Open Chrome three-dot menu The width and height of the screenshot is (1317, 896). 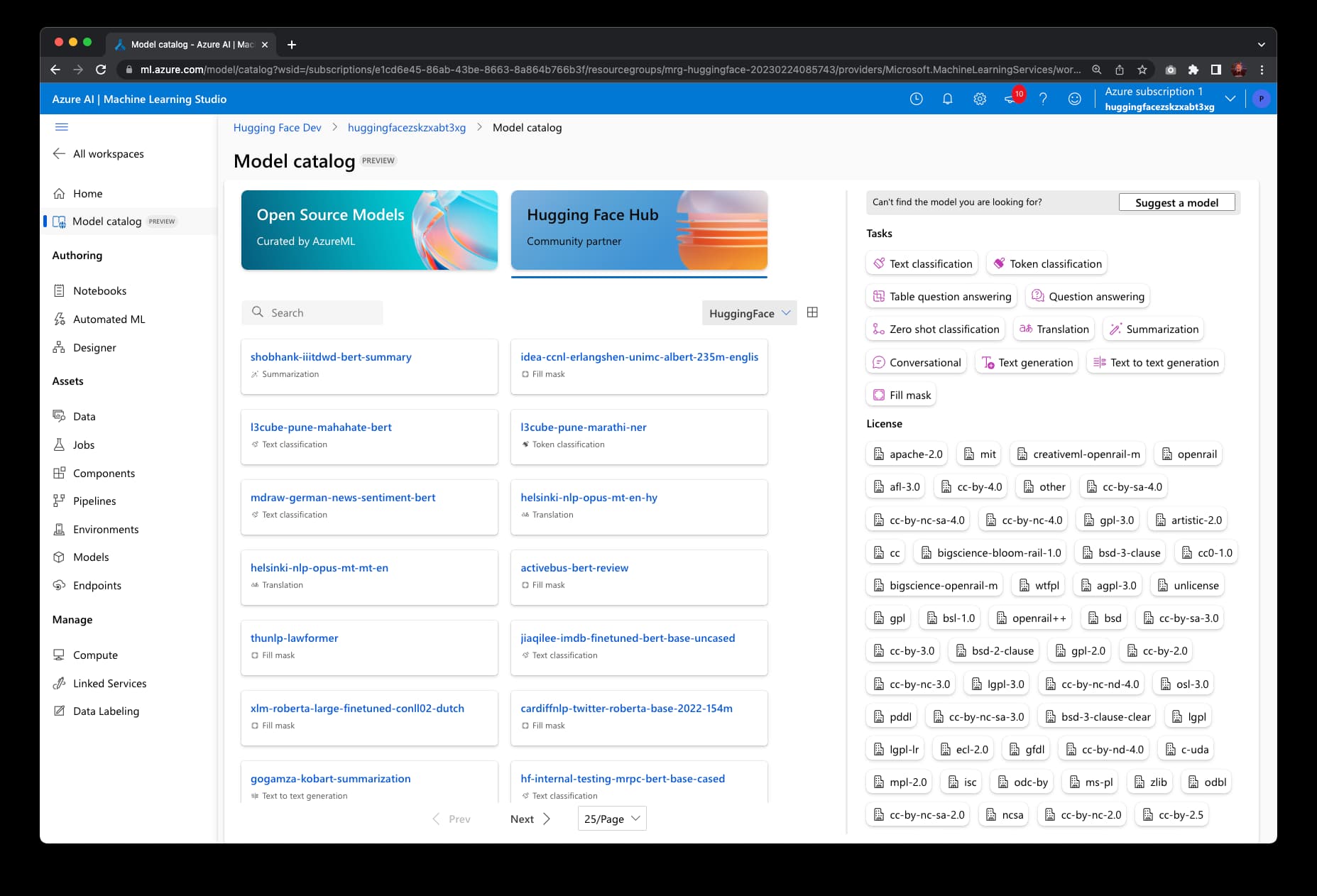pos(1262,70)
